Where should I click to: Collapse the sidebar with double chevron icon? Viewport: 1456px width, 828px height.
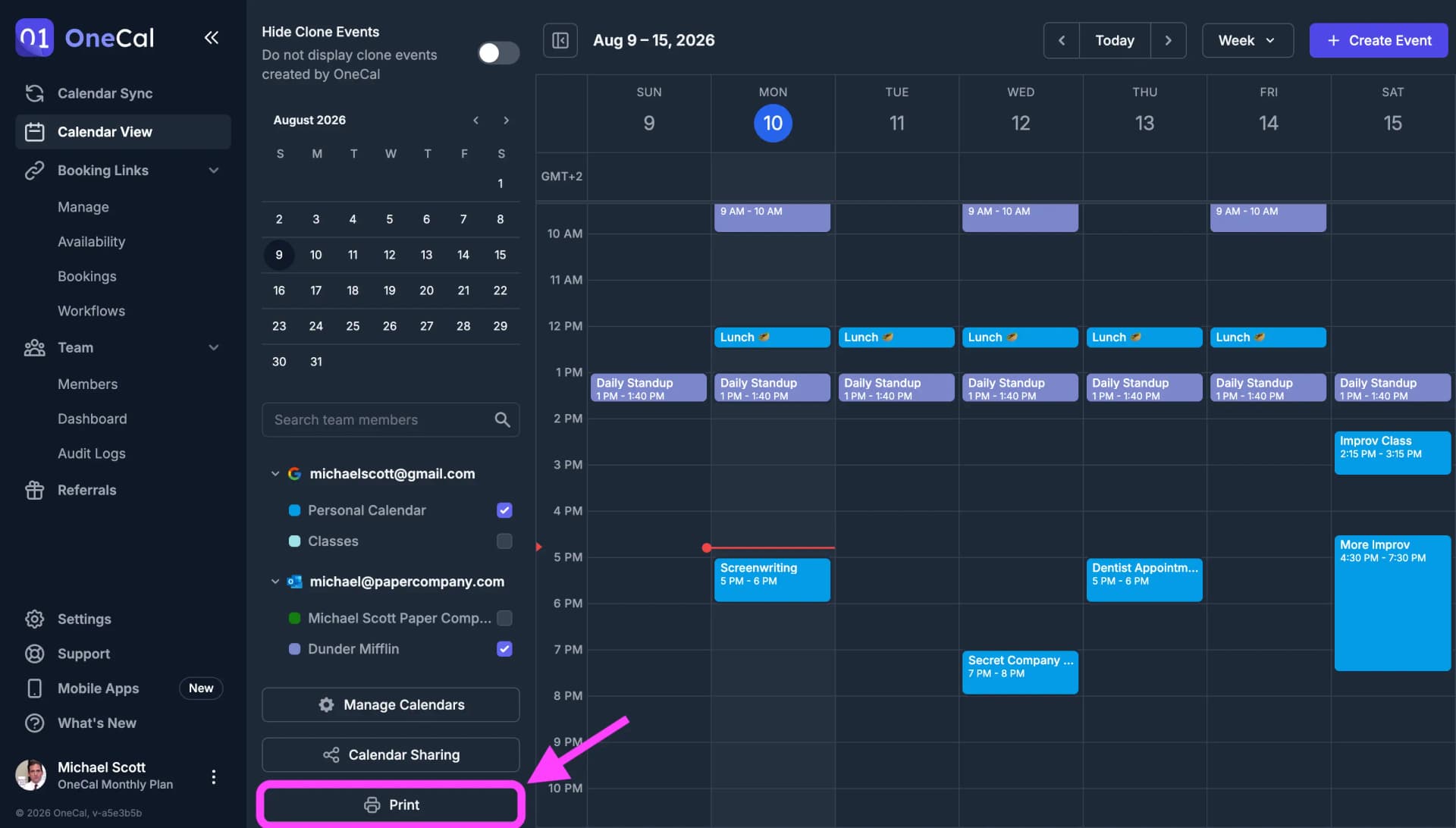tap(212, 38)
